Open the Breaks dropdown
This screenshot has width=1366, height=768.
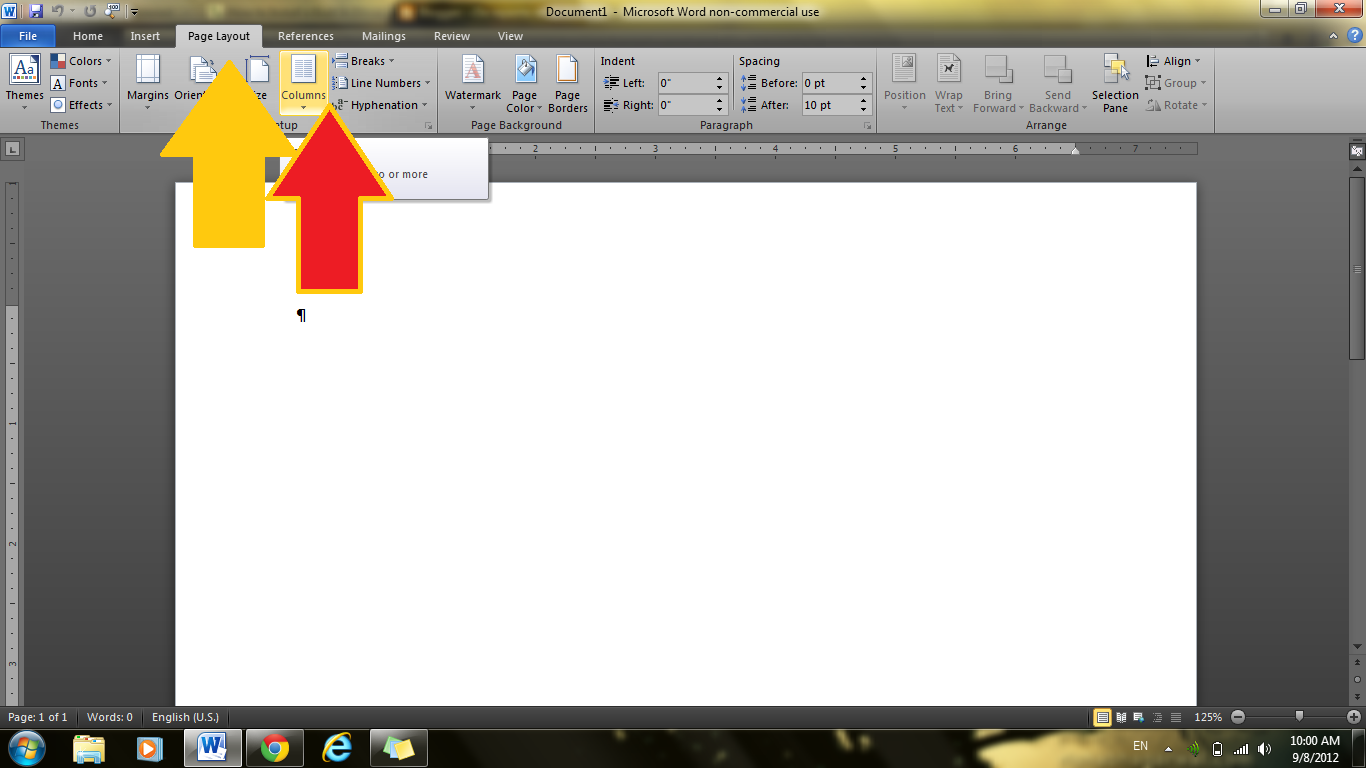pos(365,61)
